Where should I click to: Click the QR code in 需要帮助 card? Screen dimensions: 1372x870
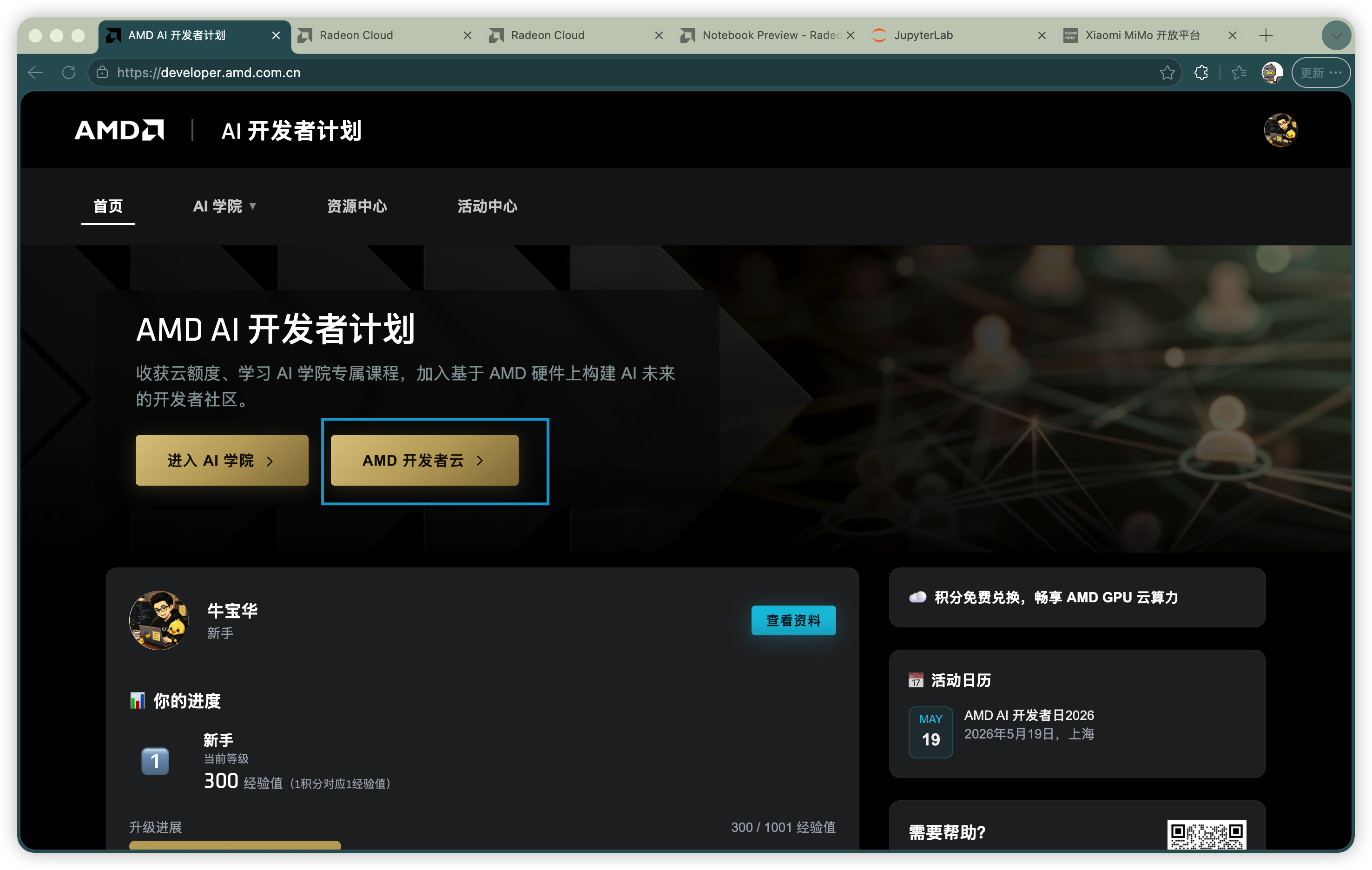pos(1206,835)
